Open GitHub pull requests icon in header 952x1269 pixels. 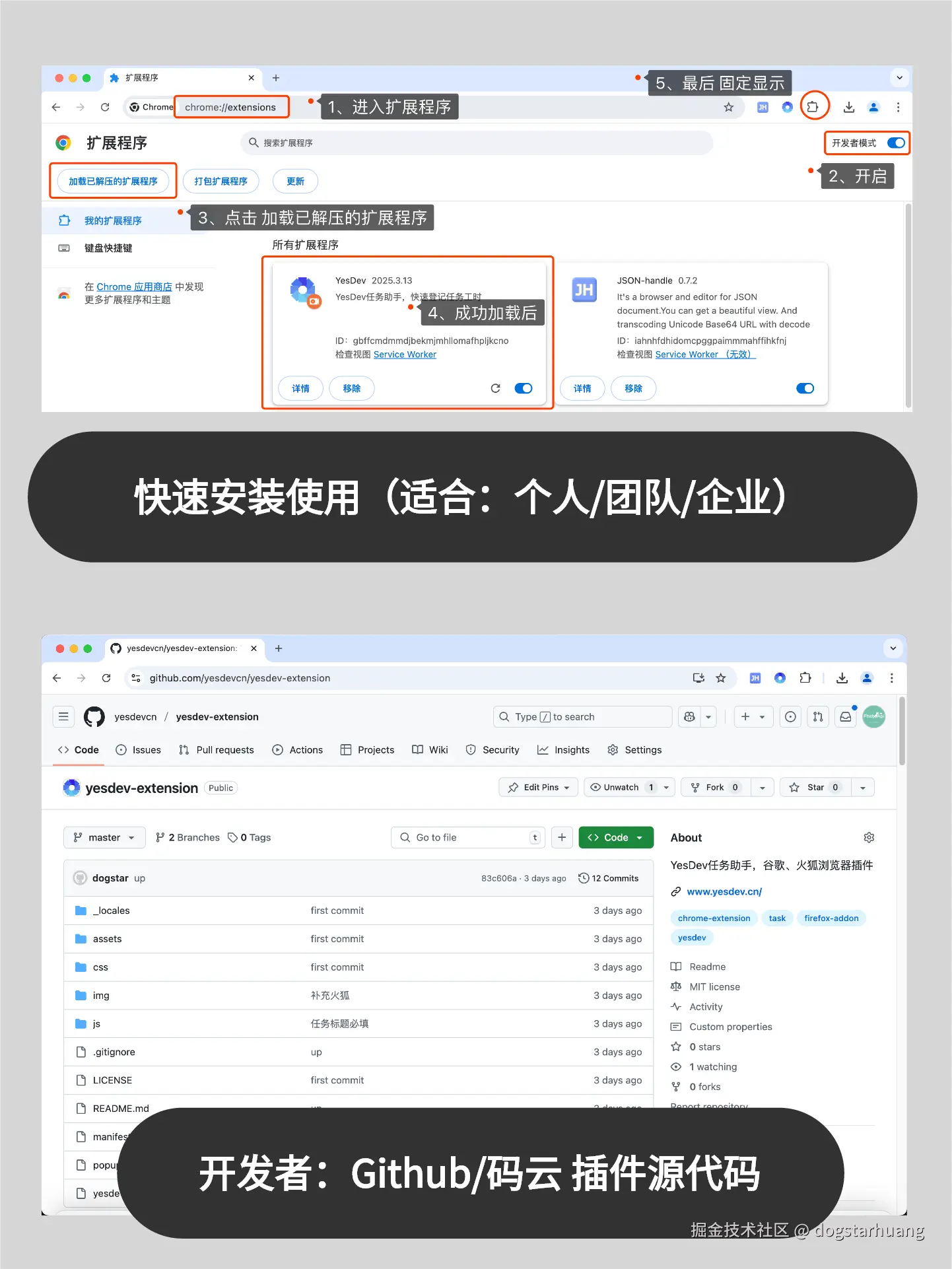[x=818, y=716]
